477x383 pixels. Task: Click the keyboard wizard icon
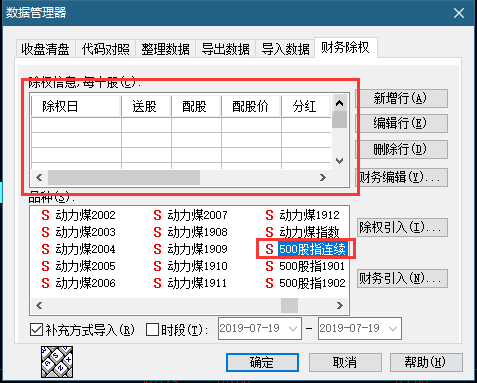(57, 362)
